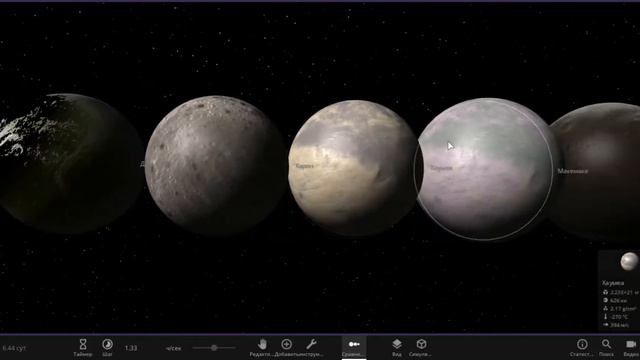Image resolution: width=640 pixels, height=360 pixels.
Task: Select the dark reddish Makemake sphere
Action: [x=597, y=171]
